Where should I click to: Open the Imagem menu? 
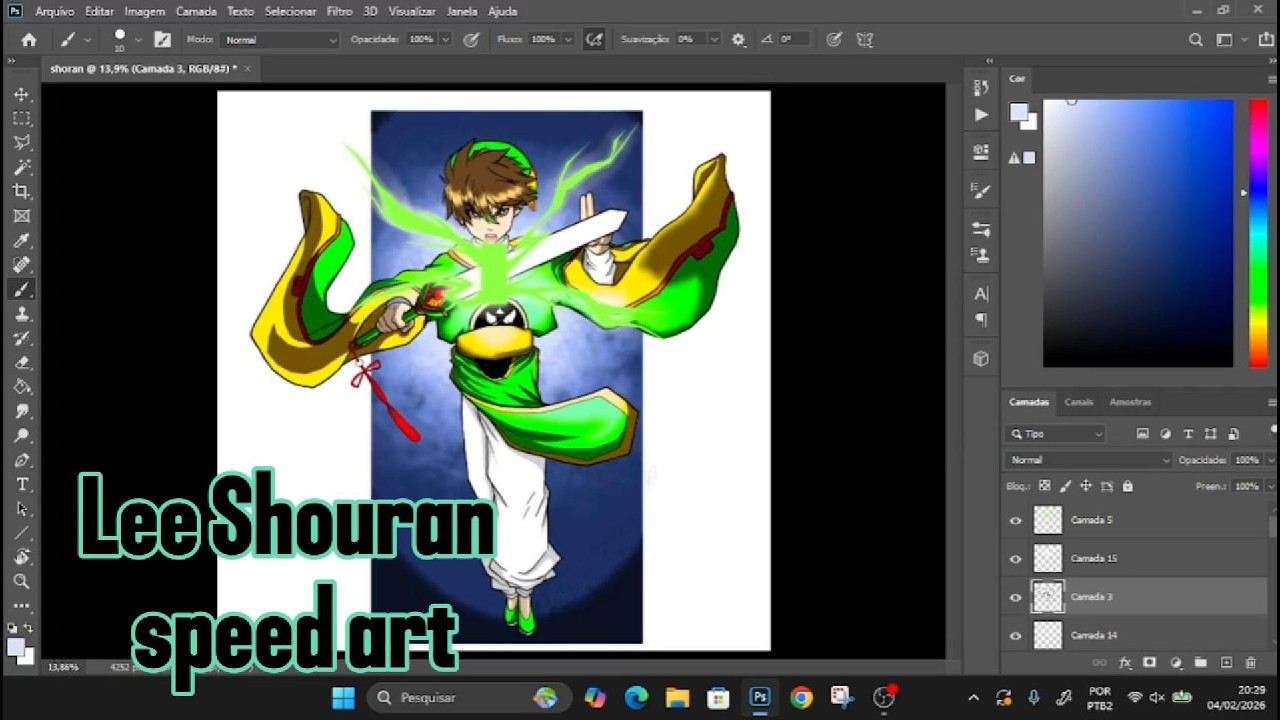tap(145, 11)
